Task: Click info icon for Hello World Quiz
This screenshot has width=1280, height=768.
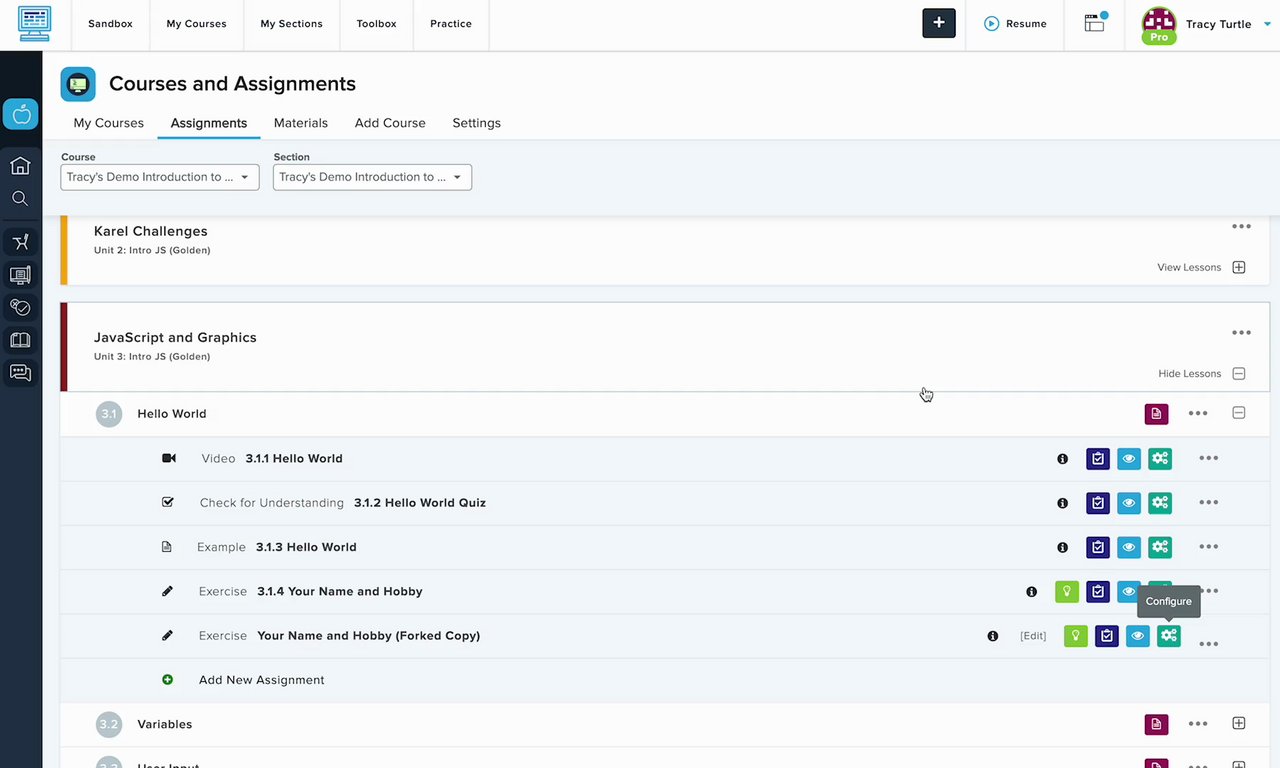Action: click(1062, 503)
